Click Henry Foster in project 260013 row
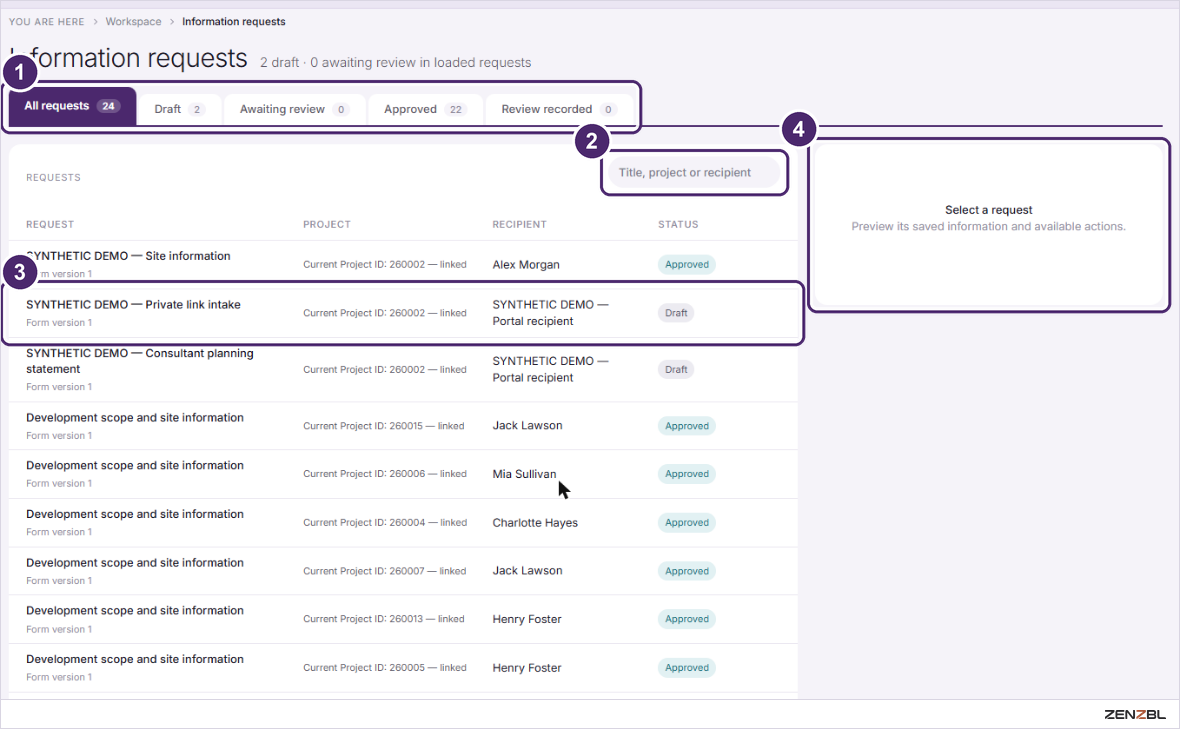The width and height of the screenshot is (1180, 729). (527, 619)
